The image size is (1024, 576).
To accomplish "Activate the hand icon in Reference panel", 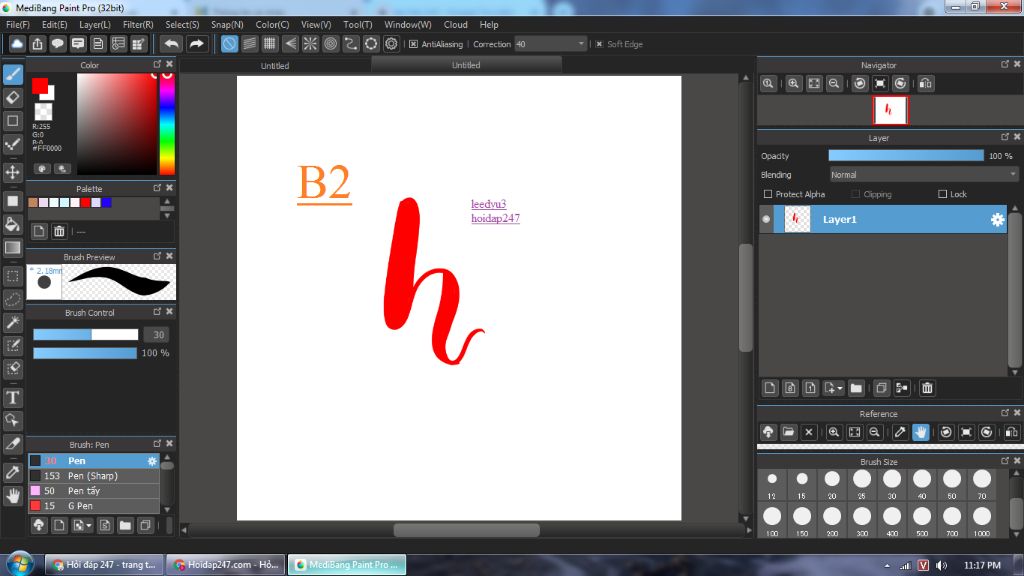I will 921,432.
